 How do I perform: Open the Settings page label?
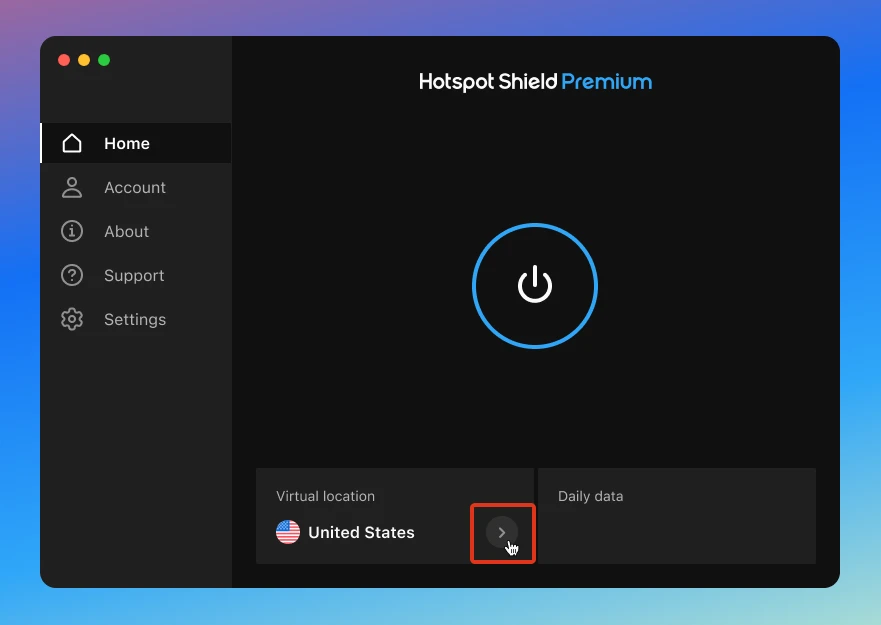coord(135,320)
